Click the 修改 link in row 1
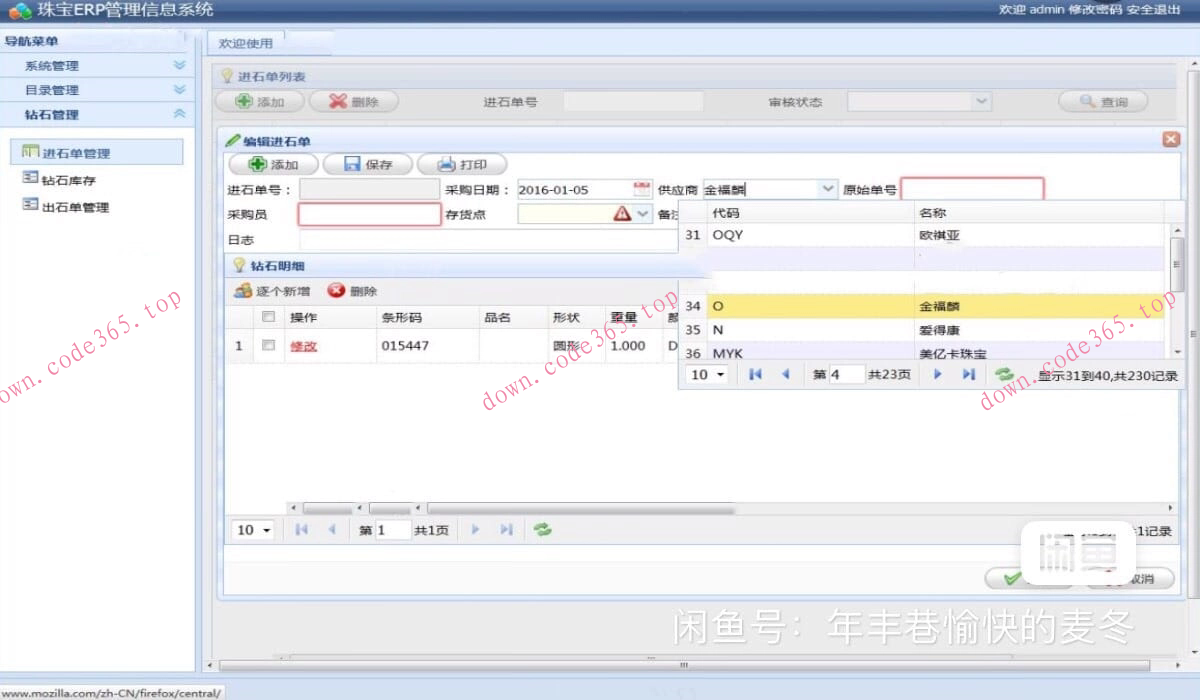This screenshot has width=1200, height=700. coord(303,346)
